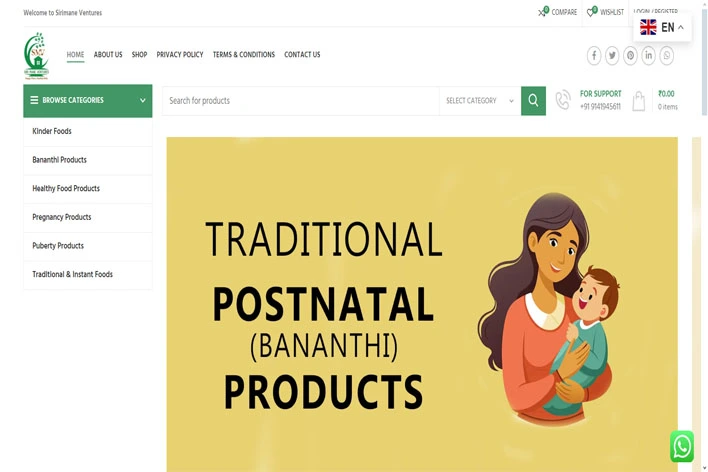The width and height of the screenshot is (708, 472).
Task: Open the Pinterest social icon
Action: (x=630, y=56)
